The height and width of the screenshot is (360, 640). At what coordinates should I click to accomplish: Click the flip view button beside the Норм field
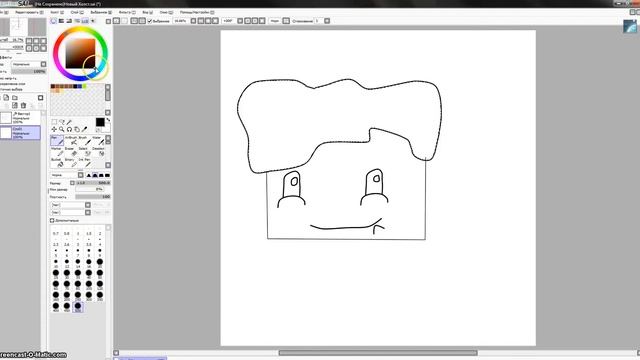click(286, 21)
